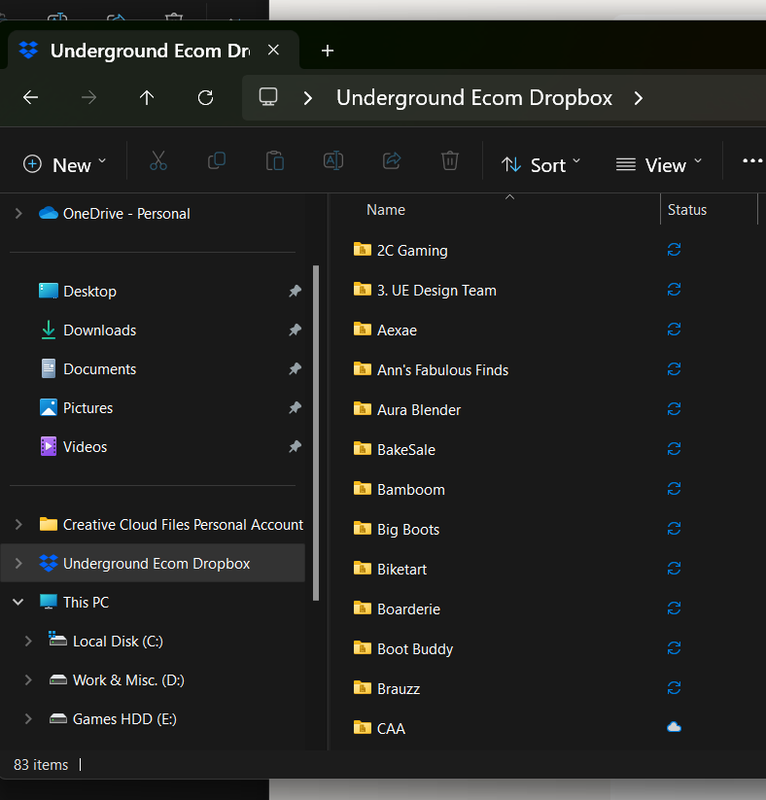Open the New item dropdown
Viewport: 766px width, 800px height.
64,165
